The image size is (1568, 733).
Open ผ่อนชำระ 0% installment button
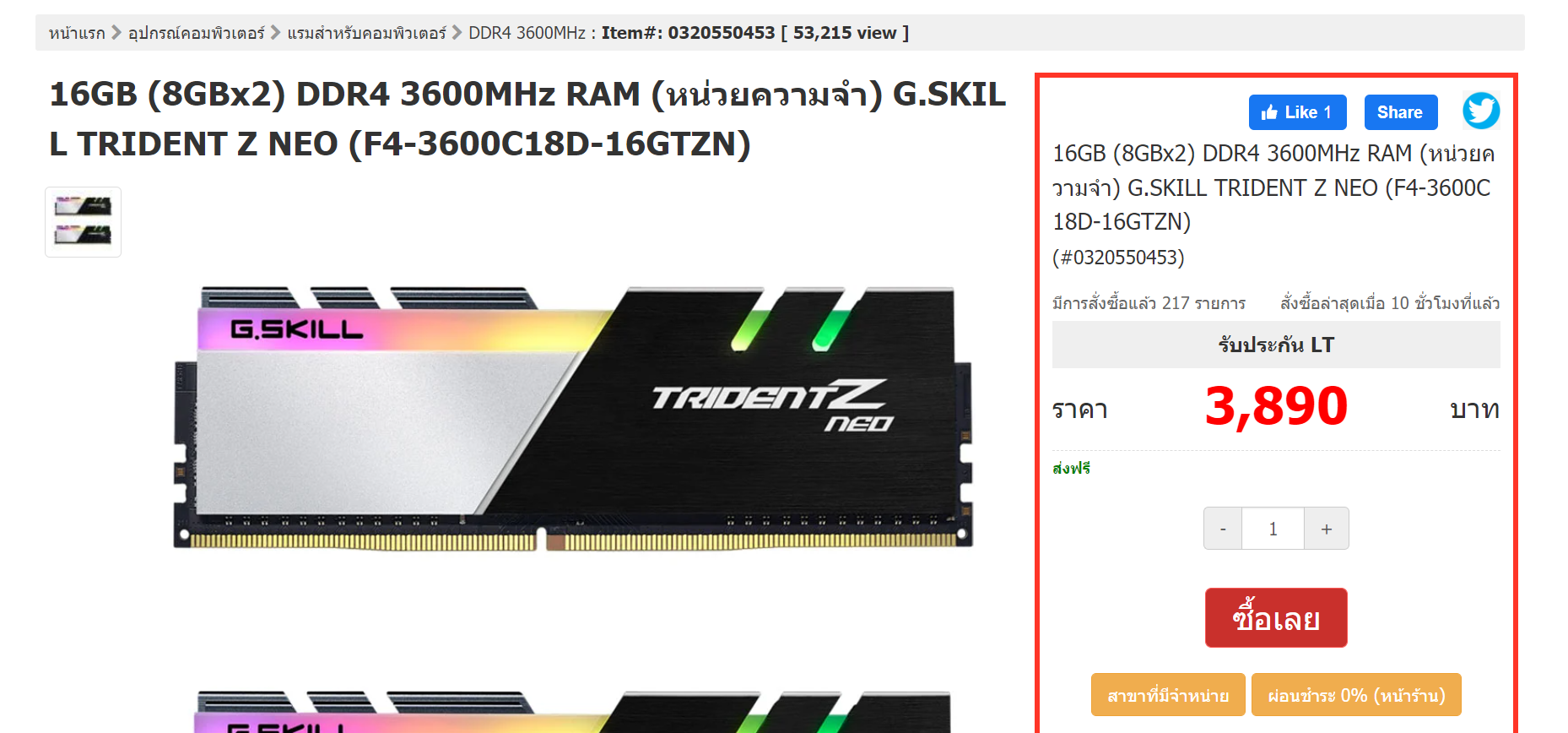(1356, 695)
